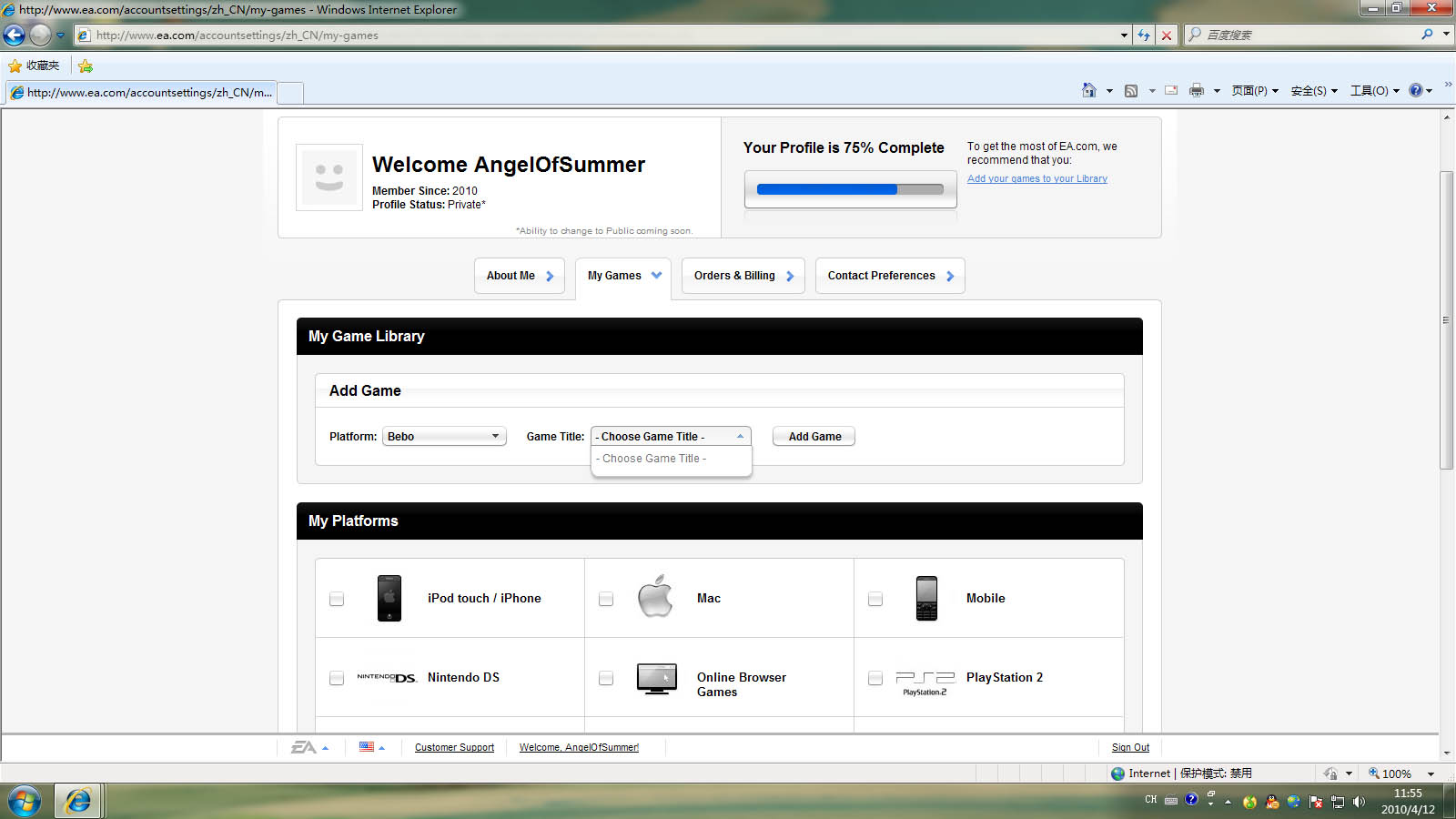Click the CH input language indicator
Viewport: 1456px width, 819px height.
1151,800
